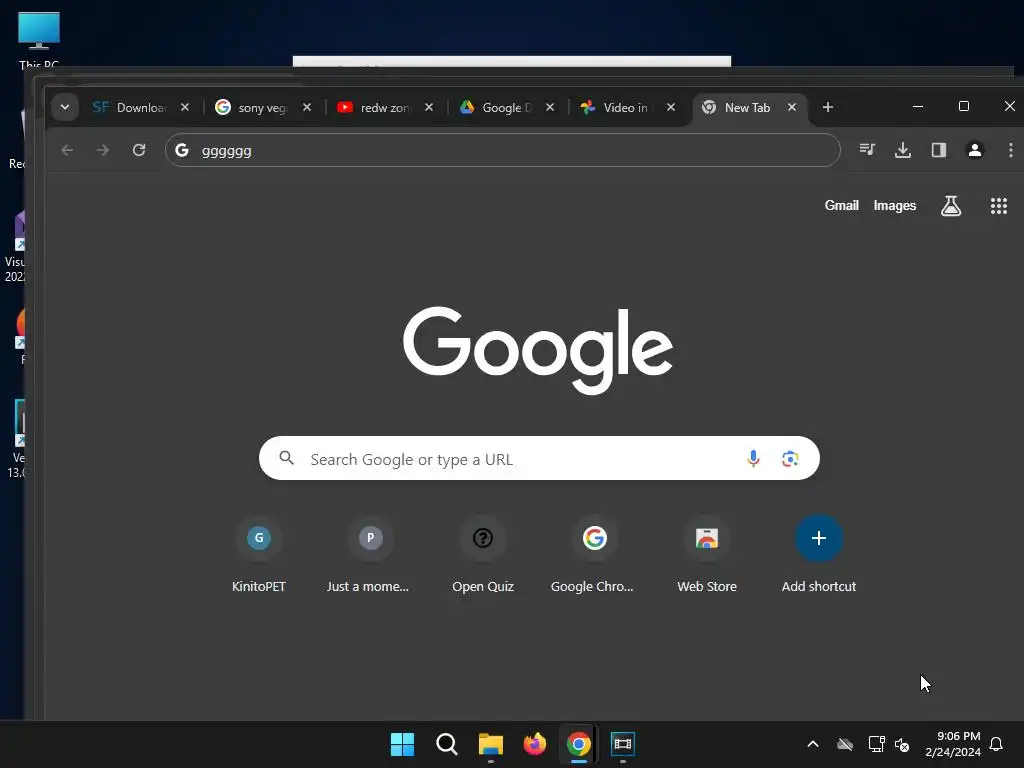Open the Web Store shortcut
The width and height of the screenshot is (1024, 768).
707,554
